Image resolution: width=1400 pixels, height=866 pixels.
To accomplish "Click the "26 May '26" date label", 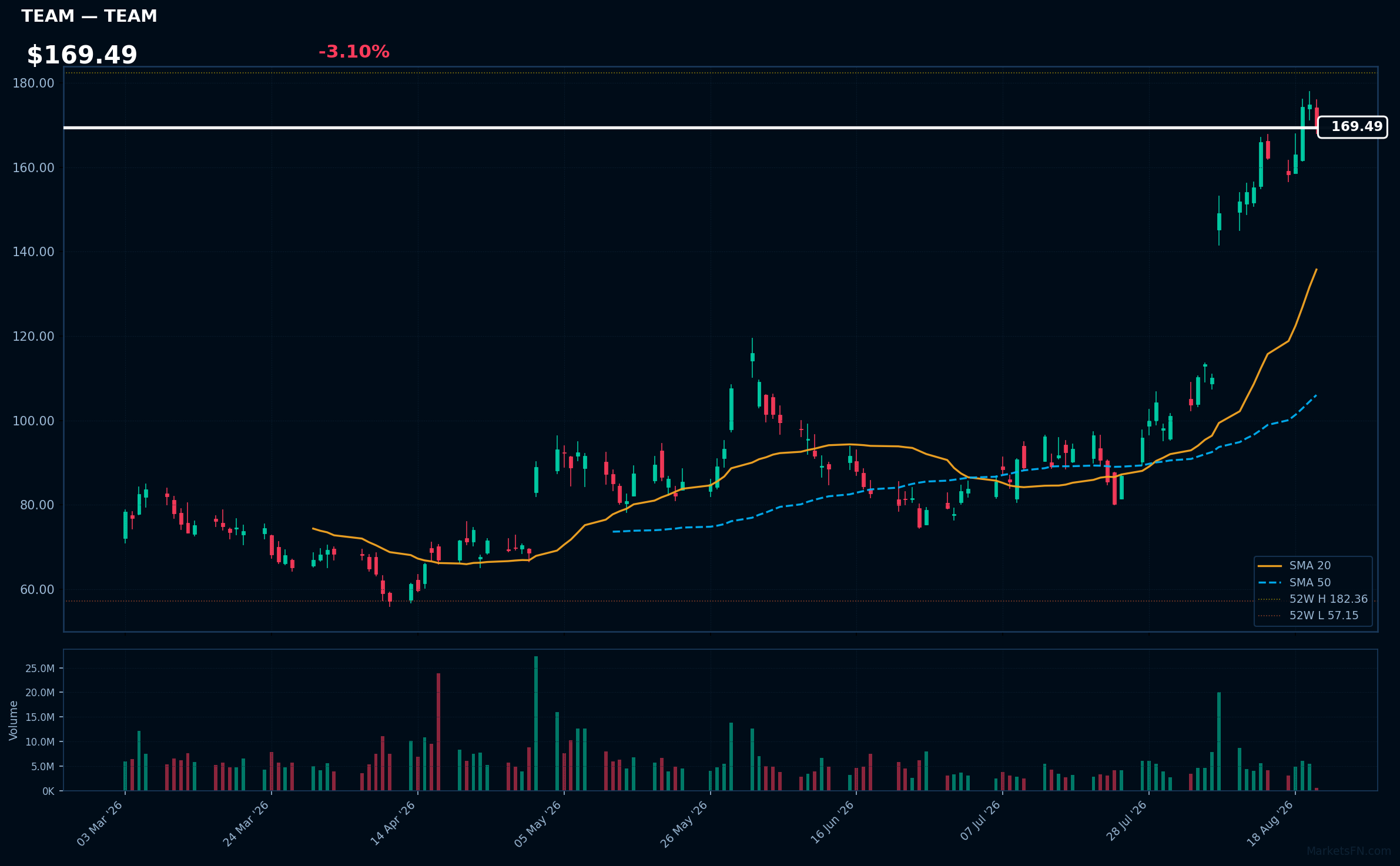I will (684, 824).
